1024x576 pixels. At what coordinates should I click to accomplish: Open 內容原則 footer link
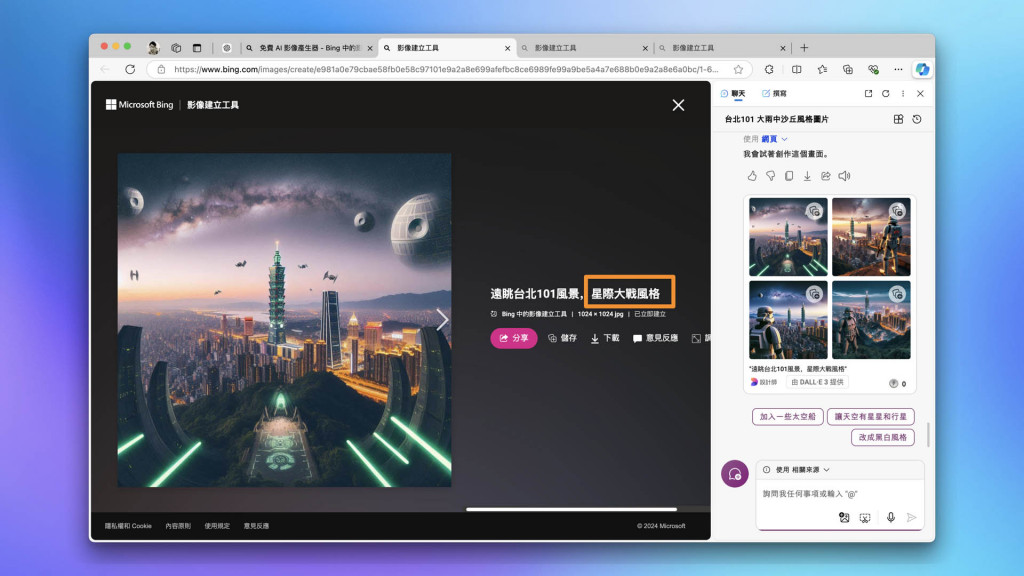[178, 526]
